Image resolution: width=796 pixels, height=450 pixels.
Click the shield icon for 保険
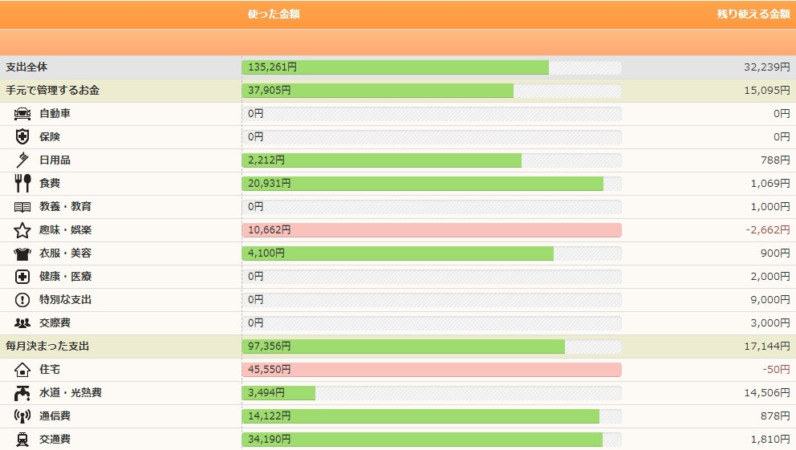click(22, 137)
